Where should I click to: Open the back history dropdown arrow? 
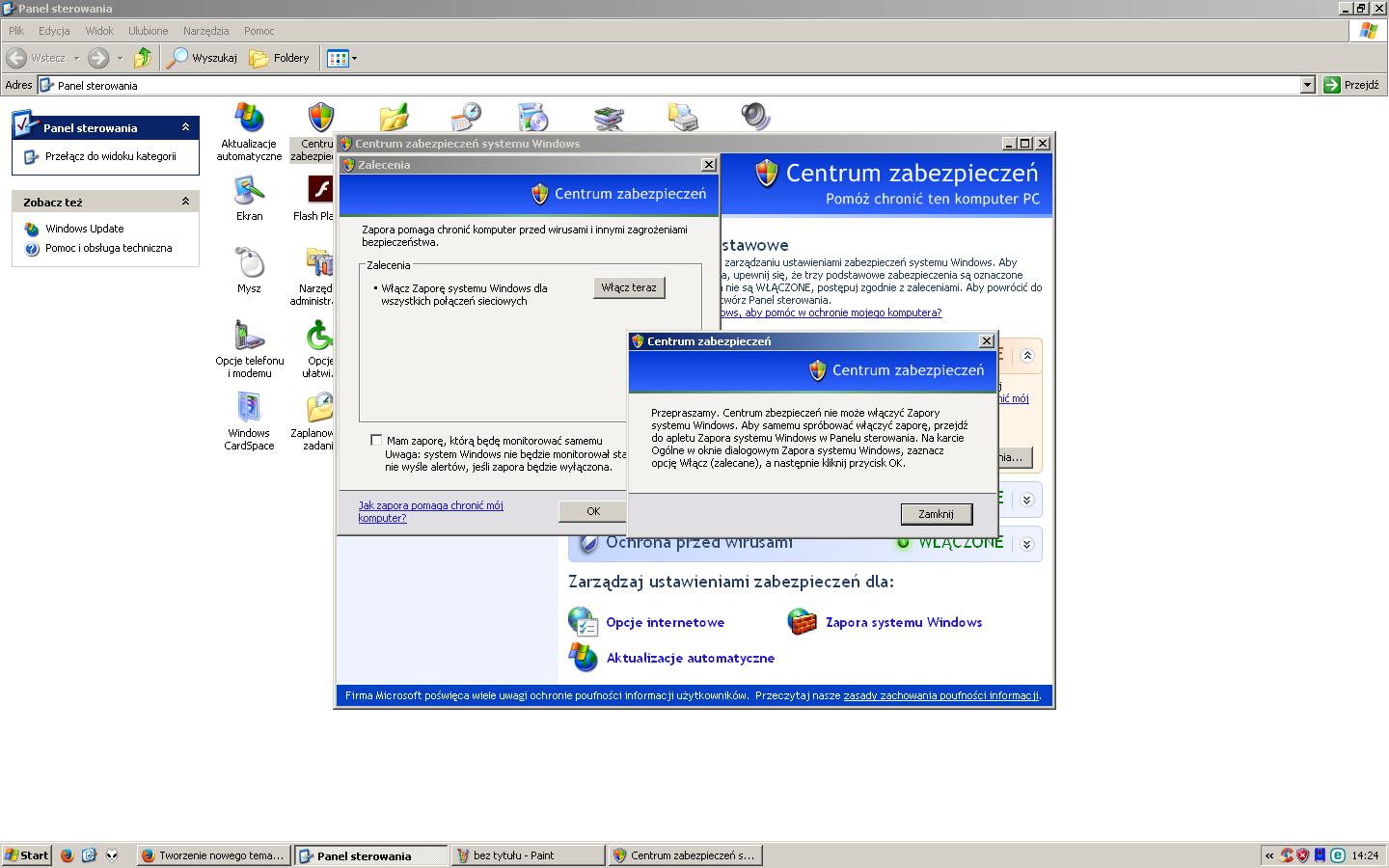pos(76,58)
